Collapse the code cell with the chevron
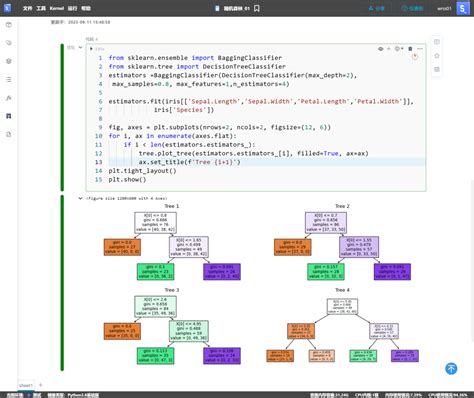 (x=80, y=47)
